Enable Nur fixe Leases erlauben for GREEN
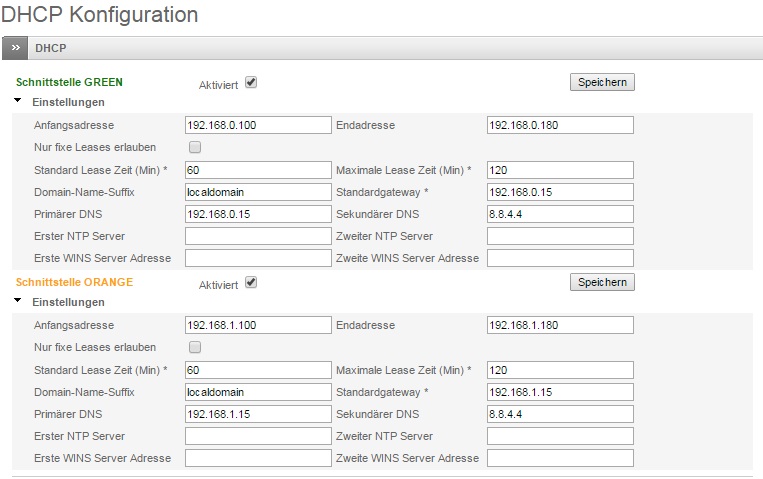This screenshot has height=479, width=763. click(x=195, y=147)
